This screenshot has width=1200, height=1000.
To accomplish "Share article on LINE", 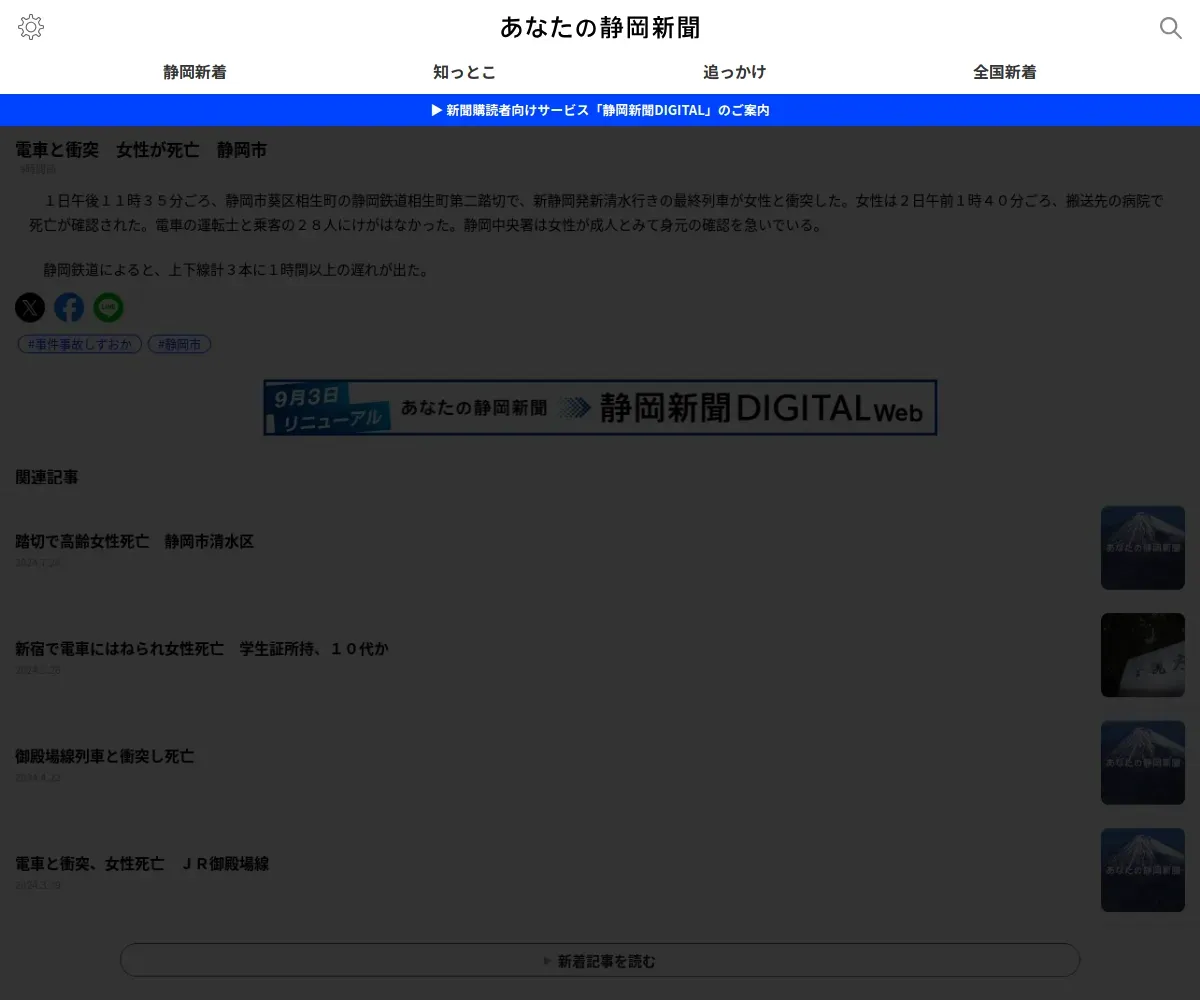I will coord(108,307).
